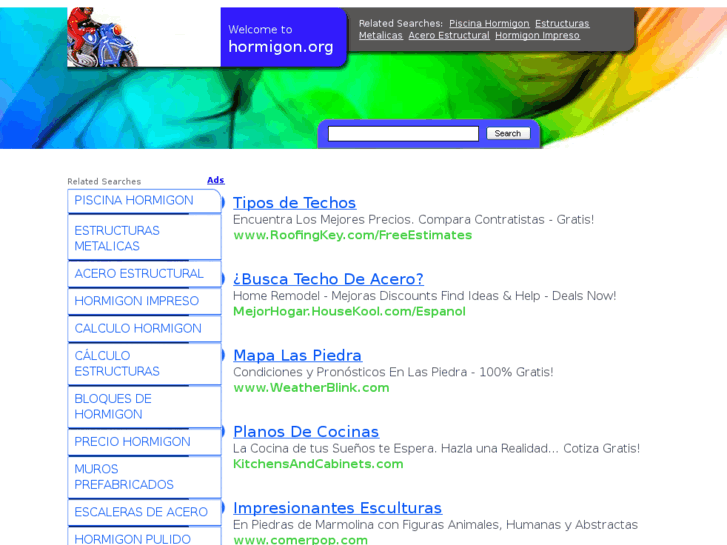Select PISCINA HORMIGON in sidebar
The image size is (727, 545).
point(144,201)
